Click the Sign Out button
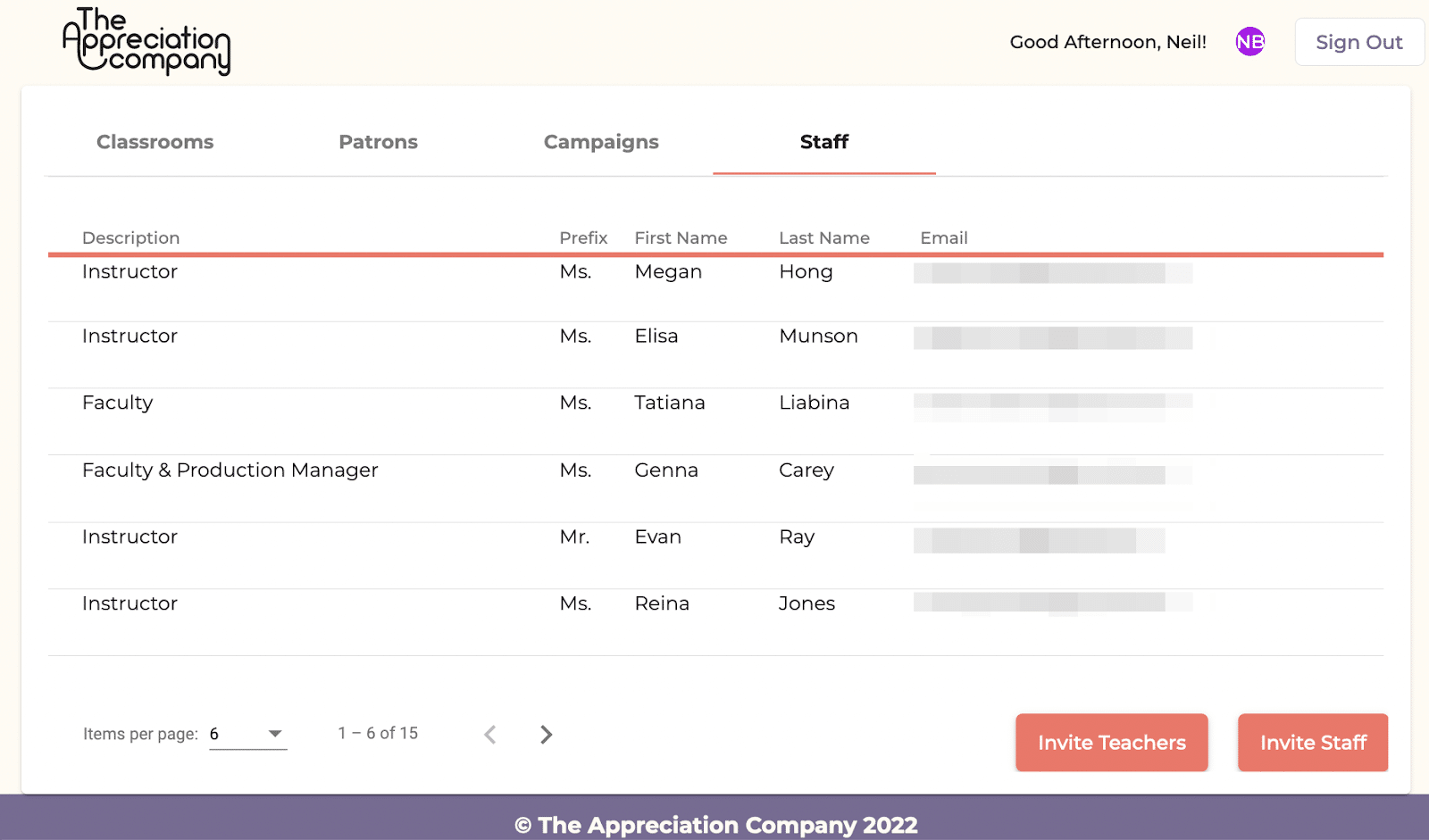The height and width of the screenshot is (840, 1429). click(1359, 42)
